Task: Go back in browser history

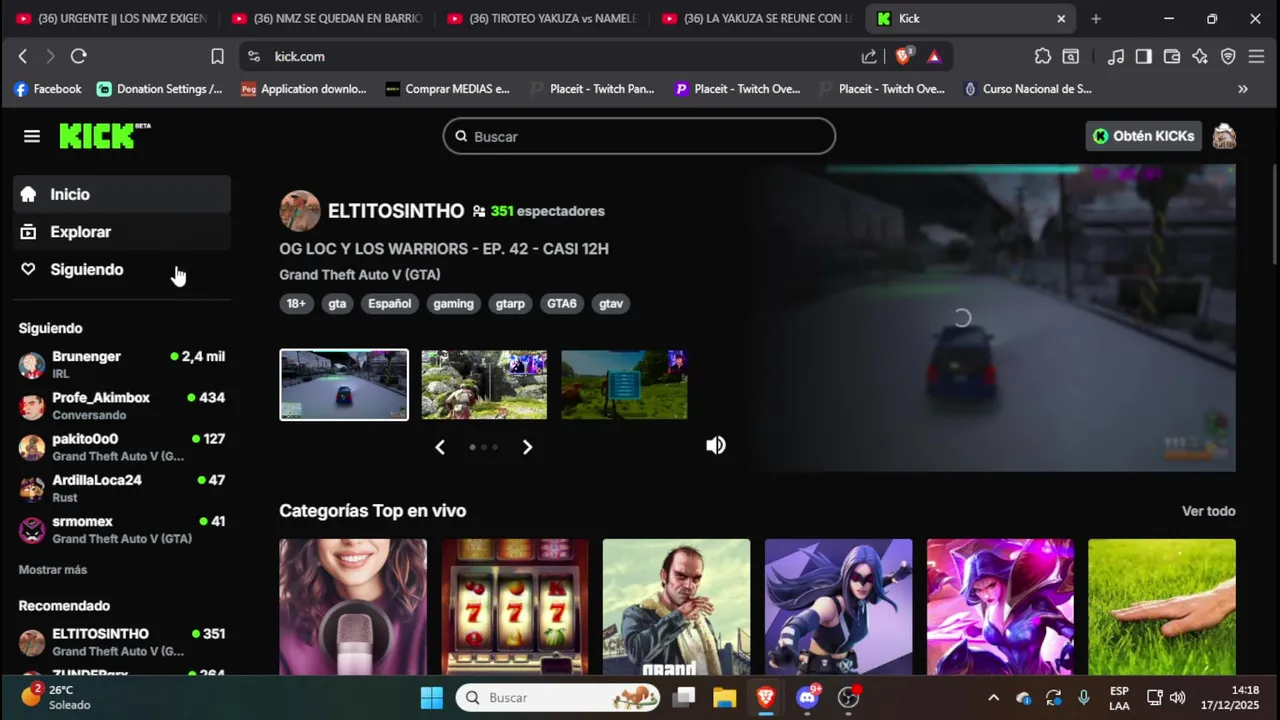Action: click(x=23, y=57)
